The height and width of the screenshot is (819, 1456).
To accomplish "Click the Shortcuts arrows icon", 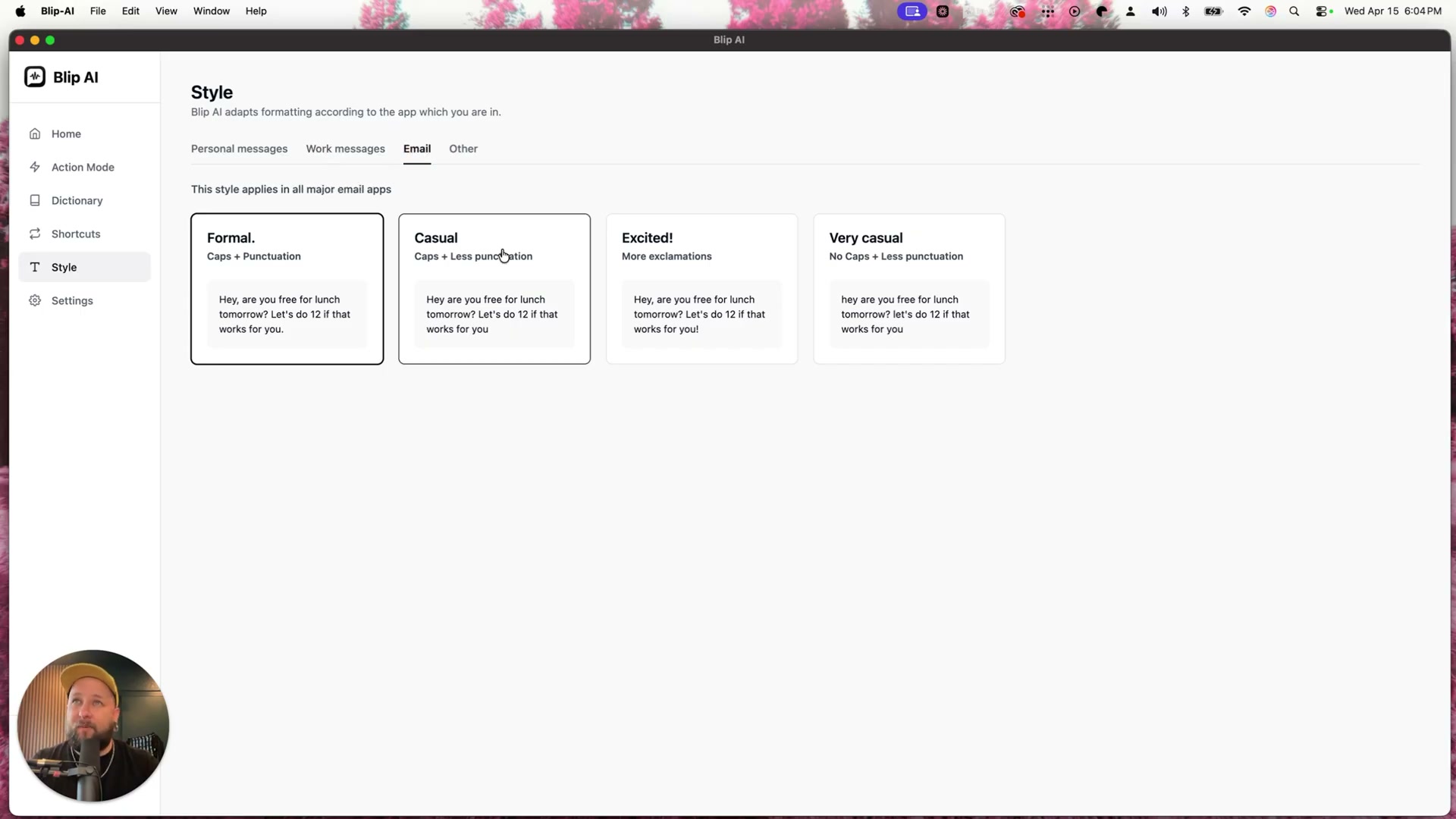I will 35,234.
